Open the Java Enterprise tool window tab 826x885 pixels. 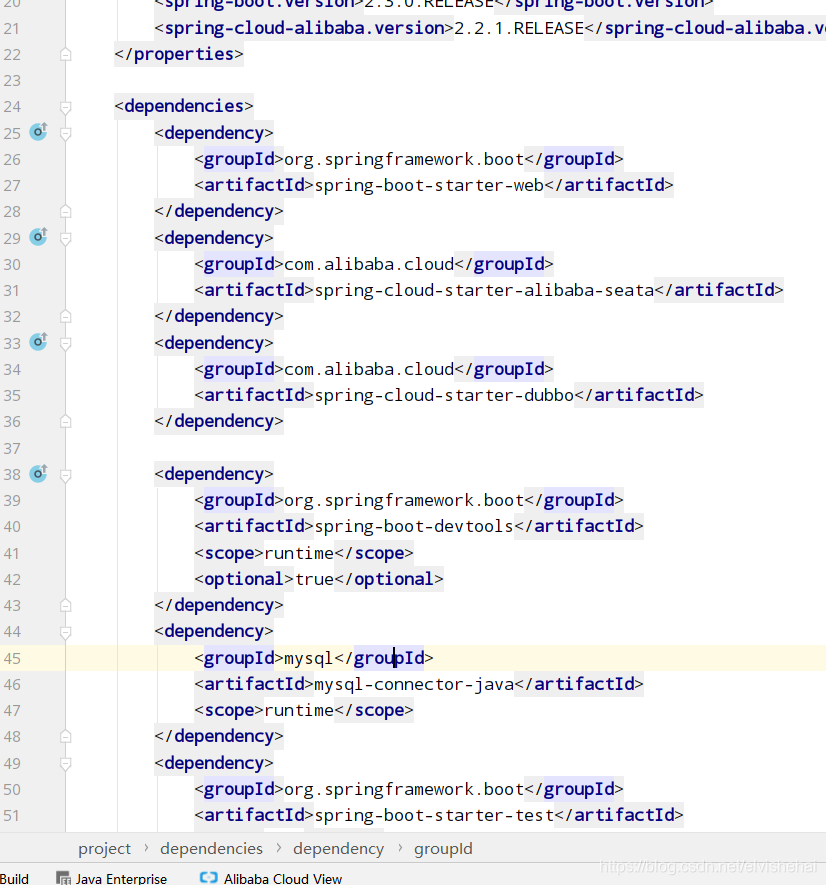coord(112,878)
